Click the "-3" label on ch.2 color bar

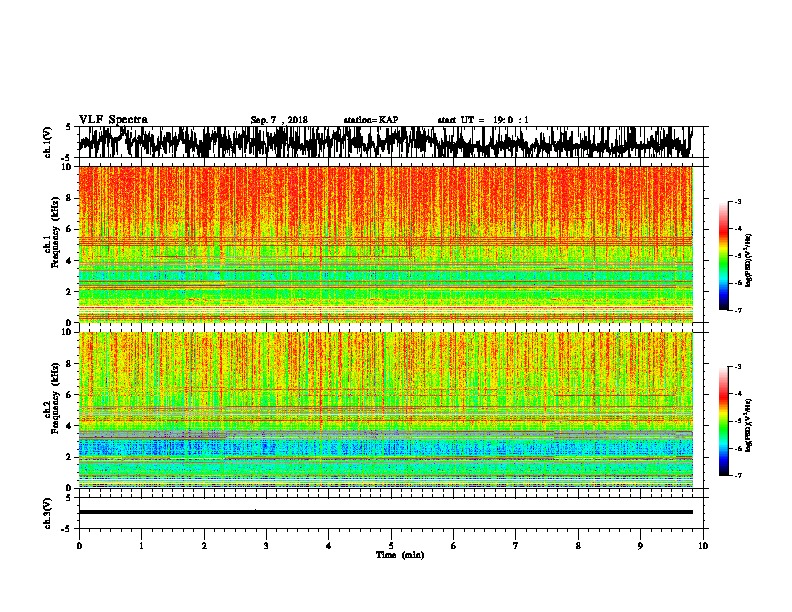pyautogui.click(x=737, y=367)
